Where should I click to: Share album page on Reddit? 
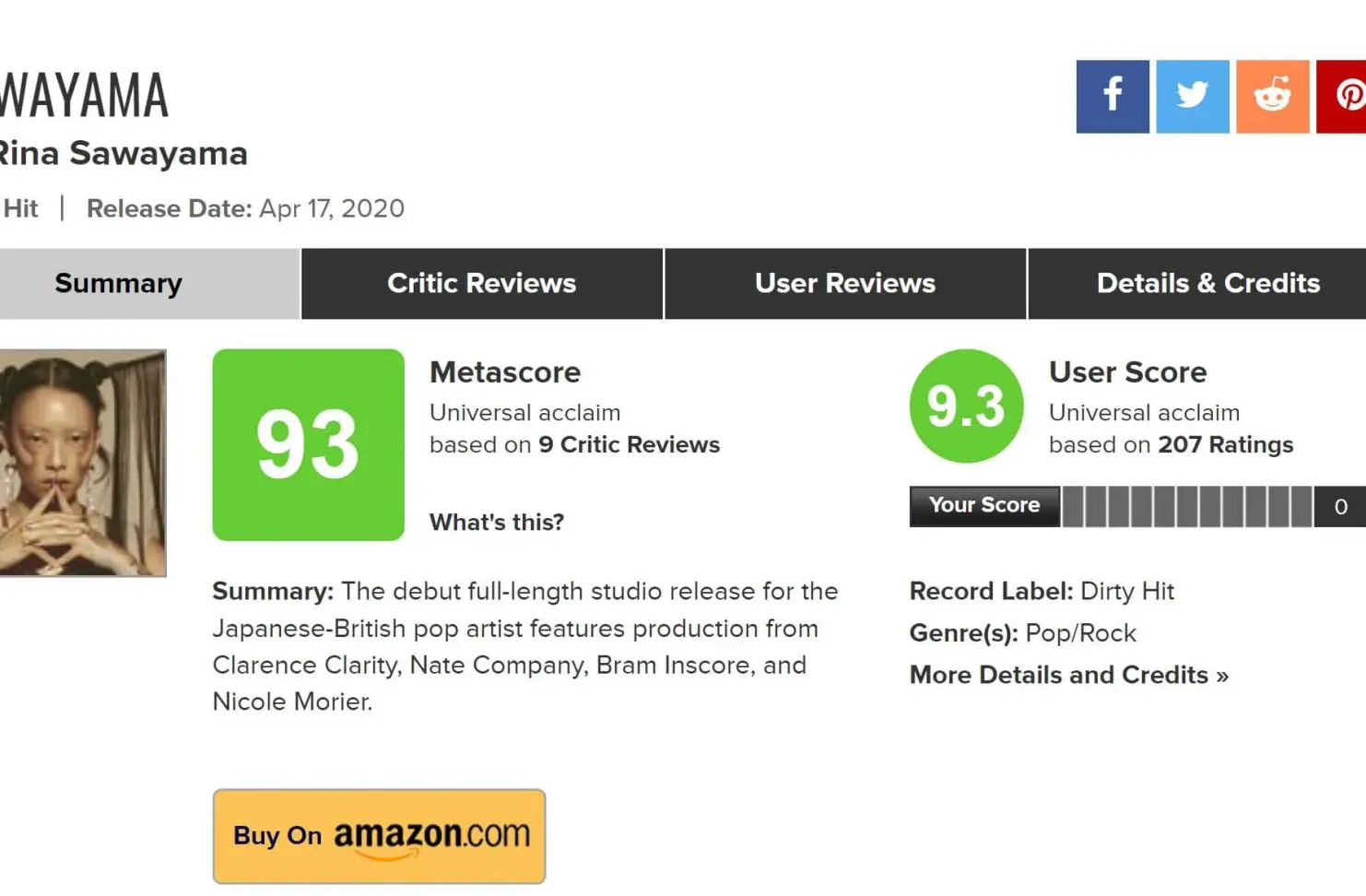tap(1272, 97)
